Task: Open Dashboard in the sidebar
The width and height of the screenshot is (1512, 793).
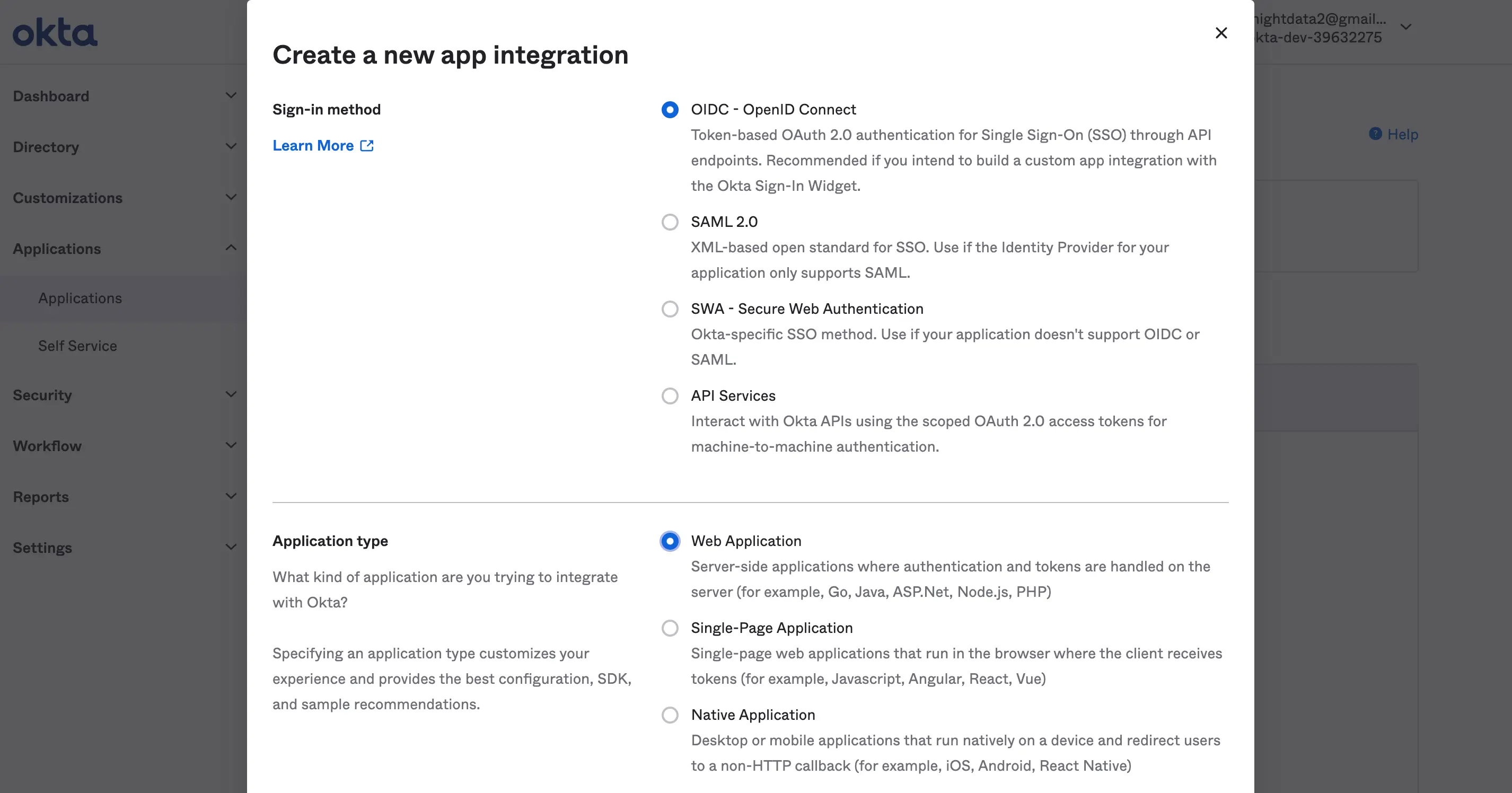Action: click(x=51, y=96)
